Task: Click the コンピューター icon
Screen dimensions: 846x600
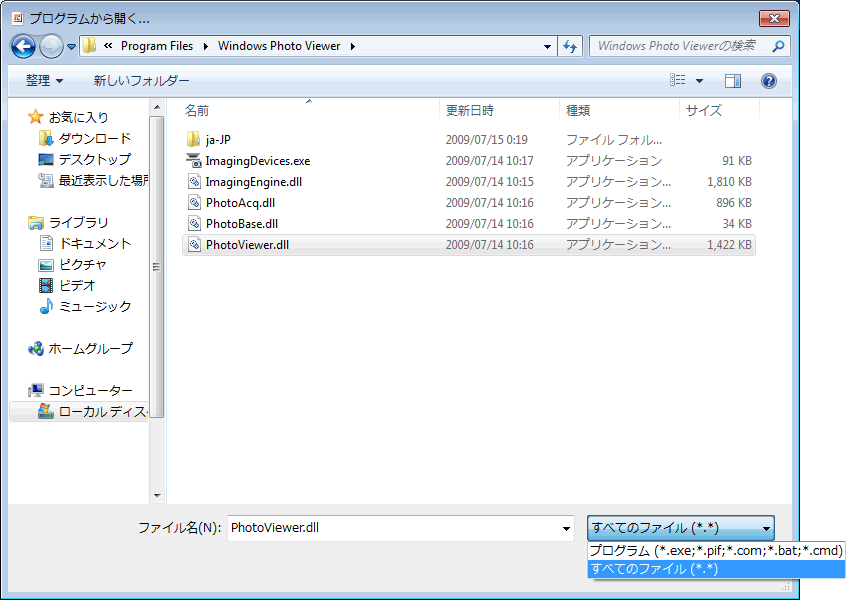Action: point(36,390)
